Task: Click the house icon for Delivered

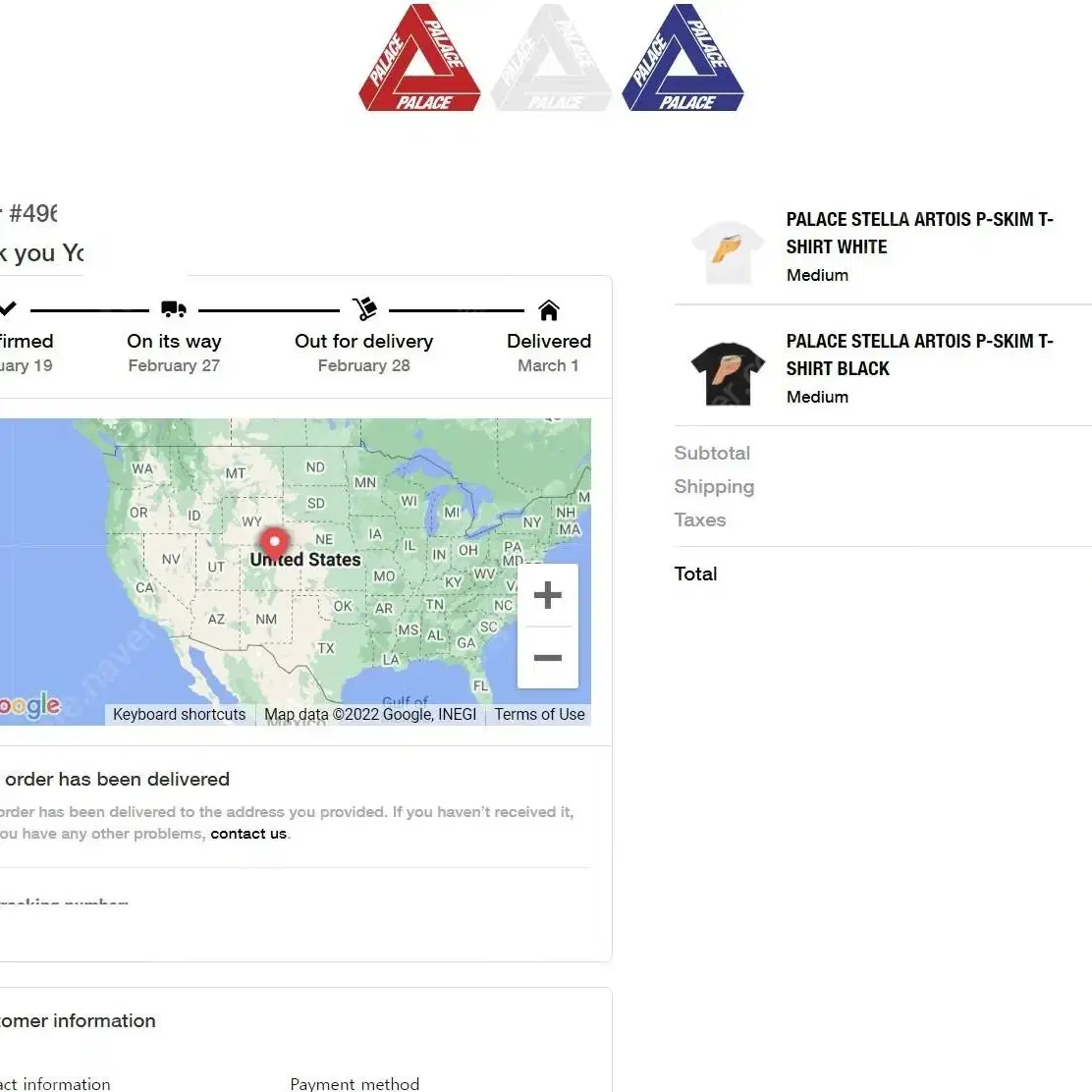Action: pyautogui.click(x=549, y=310)
